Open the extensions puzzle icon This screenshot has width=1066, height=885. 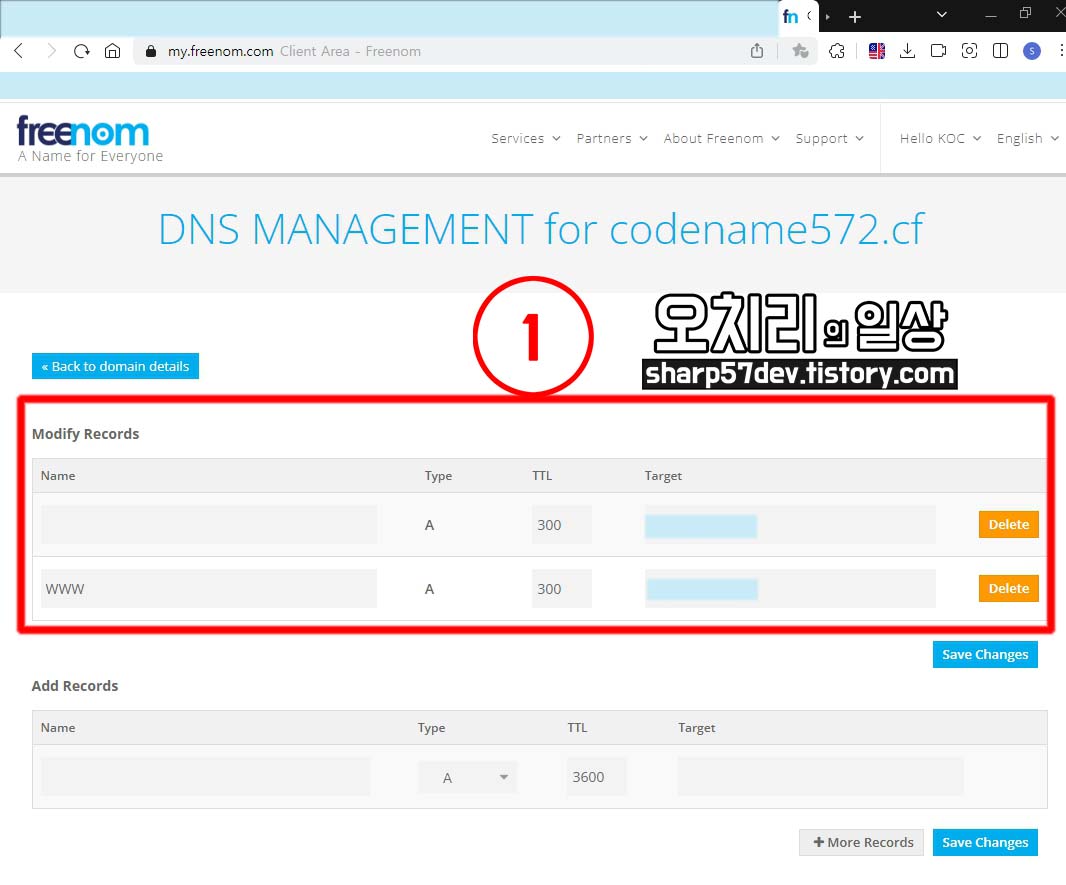837,51
